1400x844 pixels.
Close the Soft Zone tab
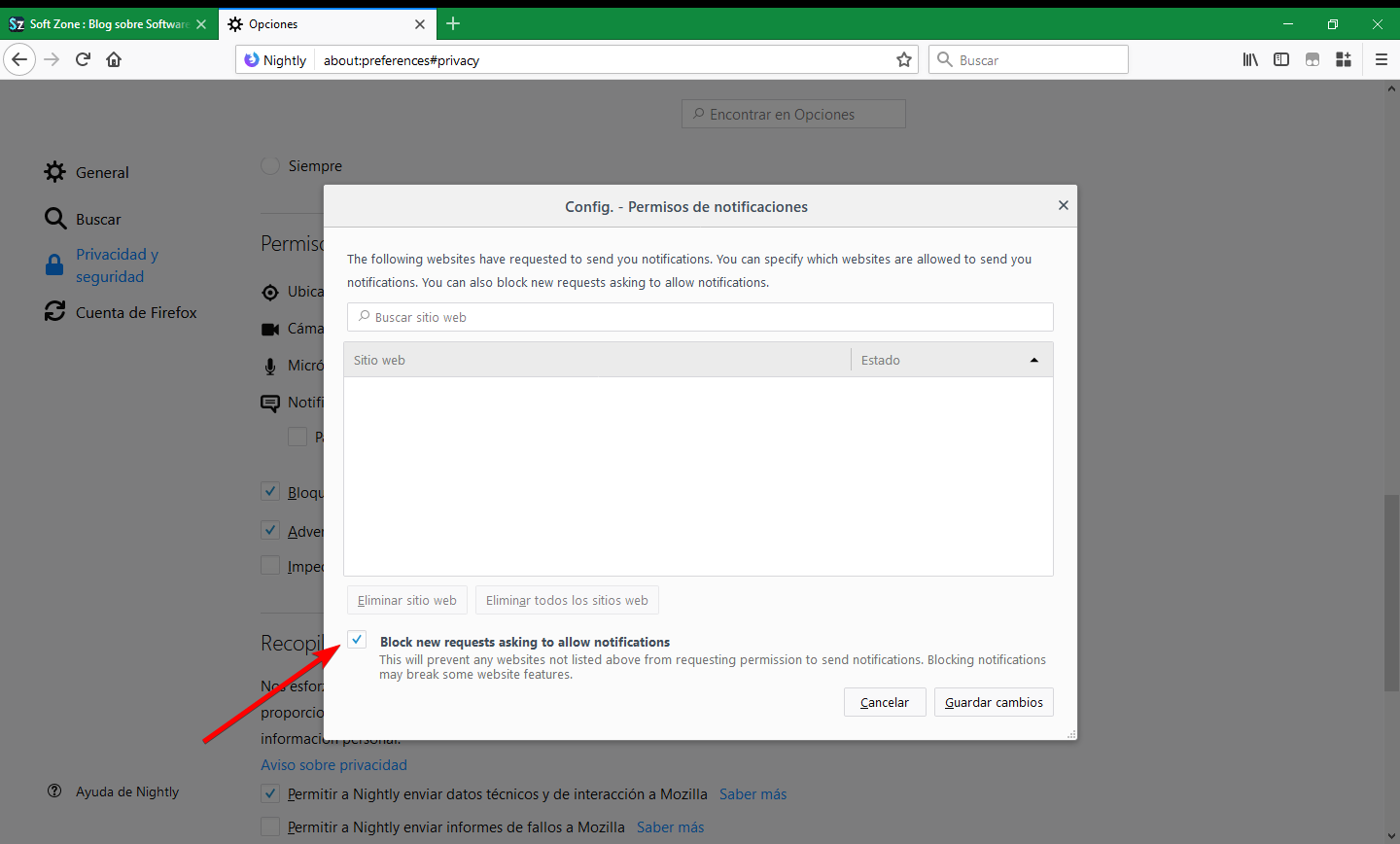point(201,24)
